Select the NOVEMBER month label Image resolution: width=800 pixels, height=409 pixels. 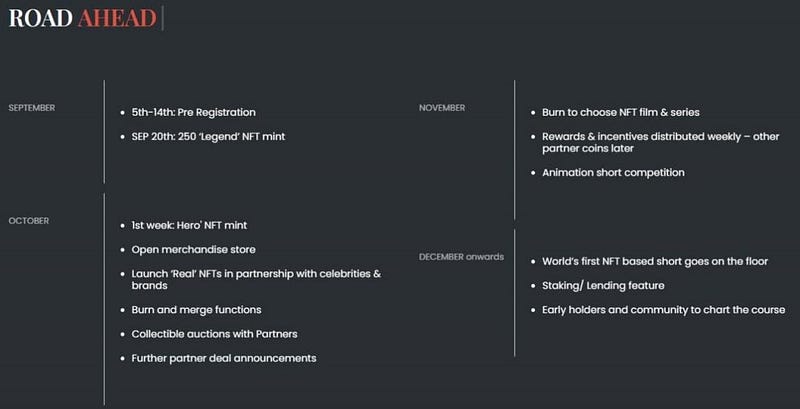pos(442,108)
